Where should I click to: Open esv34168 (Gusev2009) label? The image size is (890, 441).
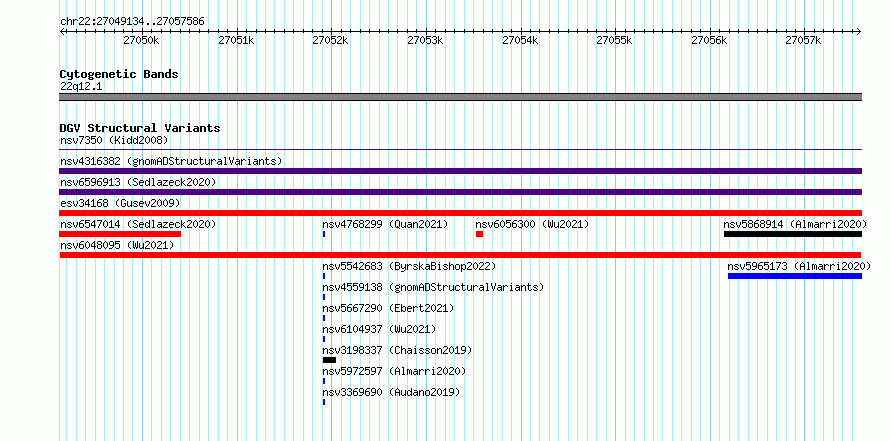120,203
